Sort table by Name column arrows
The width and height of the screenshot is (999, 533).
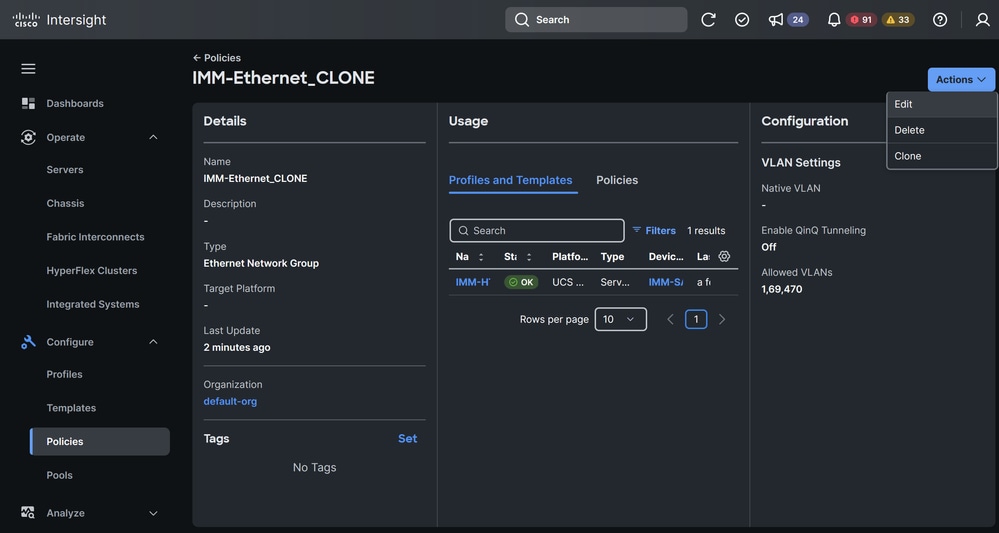(x=480, y=257)
